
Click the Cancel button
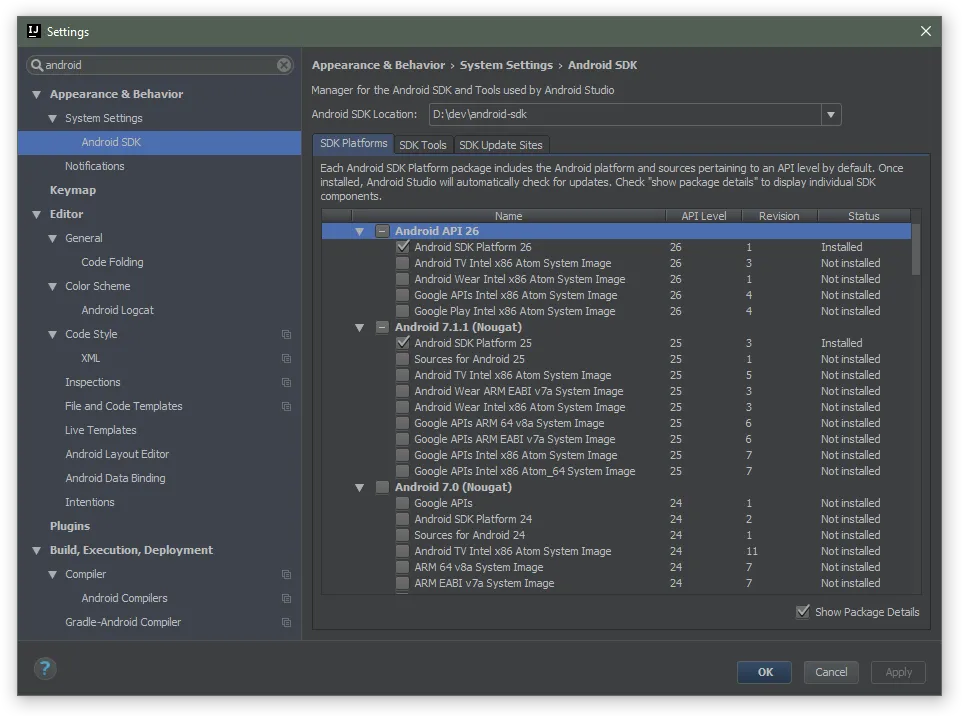(x=831, y=672)
